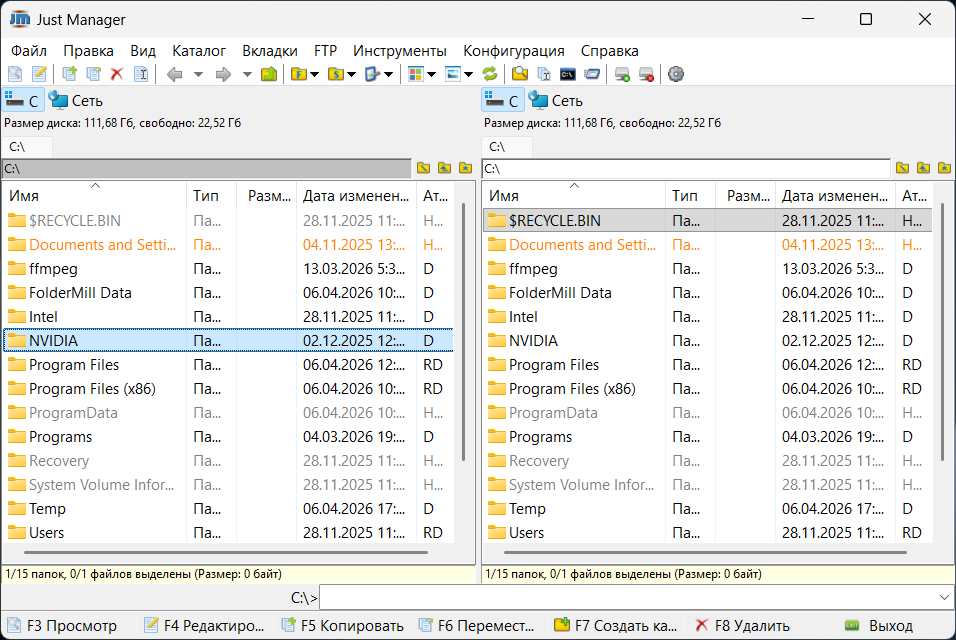Go back with the left arrow icon
Image resolution: width=956 pixels, height=640 pixels.
point(175,74)
